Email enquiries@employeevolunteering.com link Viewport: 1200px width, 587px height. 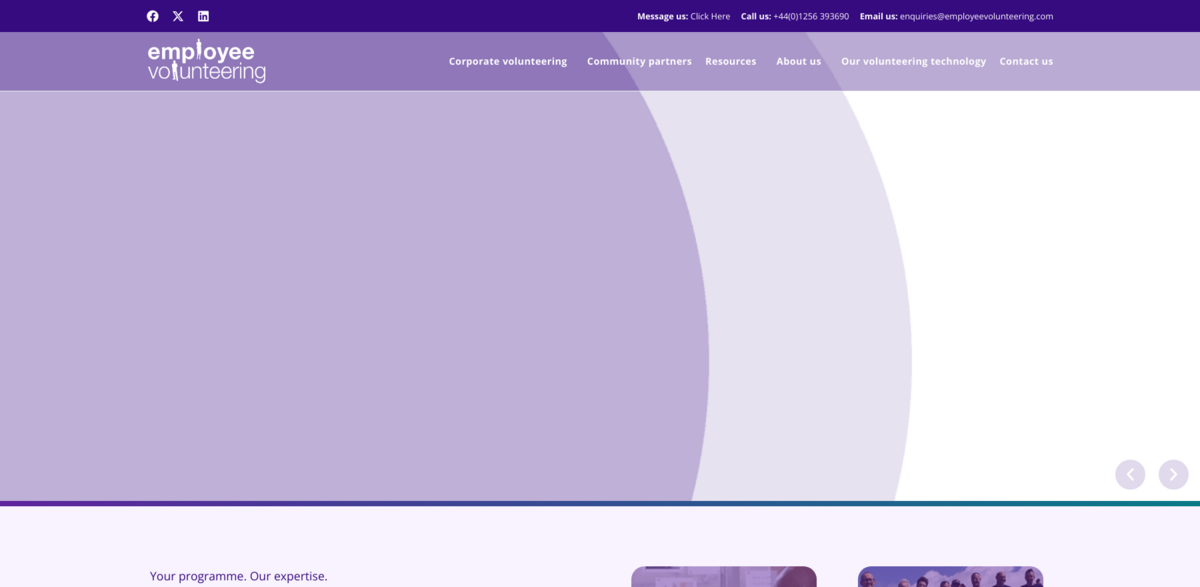click(x=976, y=16)
